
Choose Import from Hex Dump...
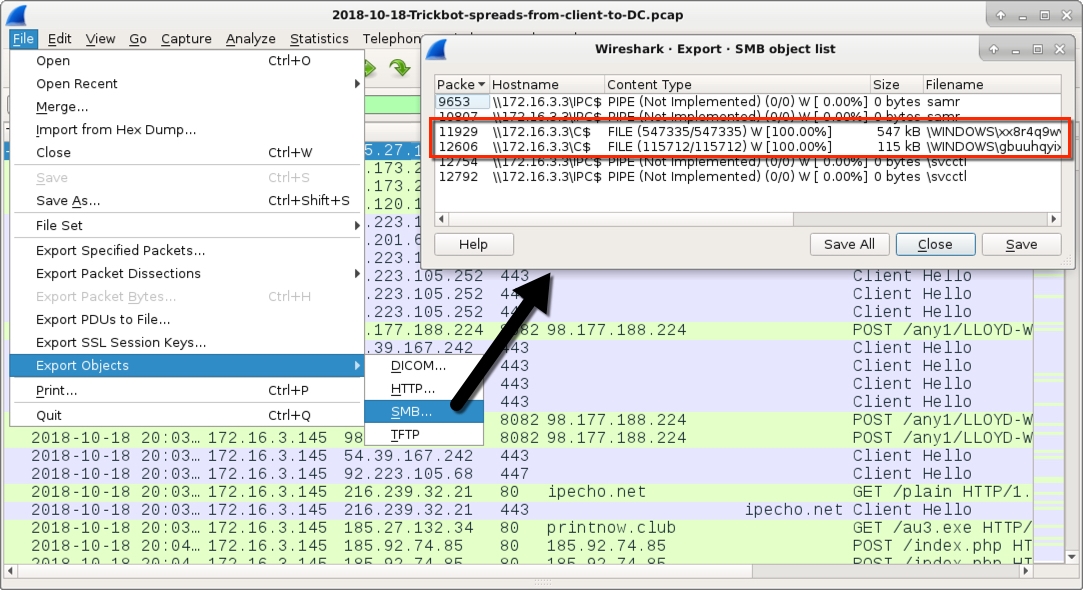pyautogui.click(x=187, y=129)
